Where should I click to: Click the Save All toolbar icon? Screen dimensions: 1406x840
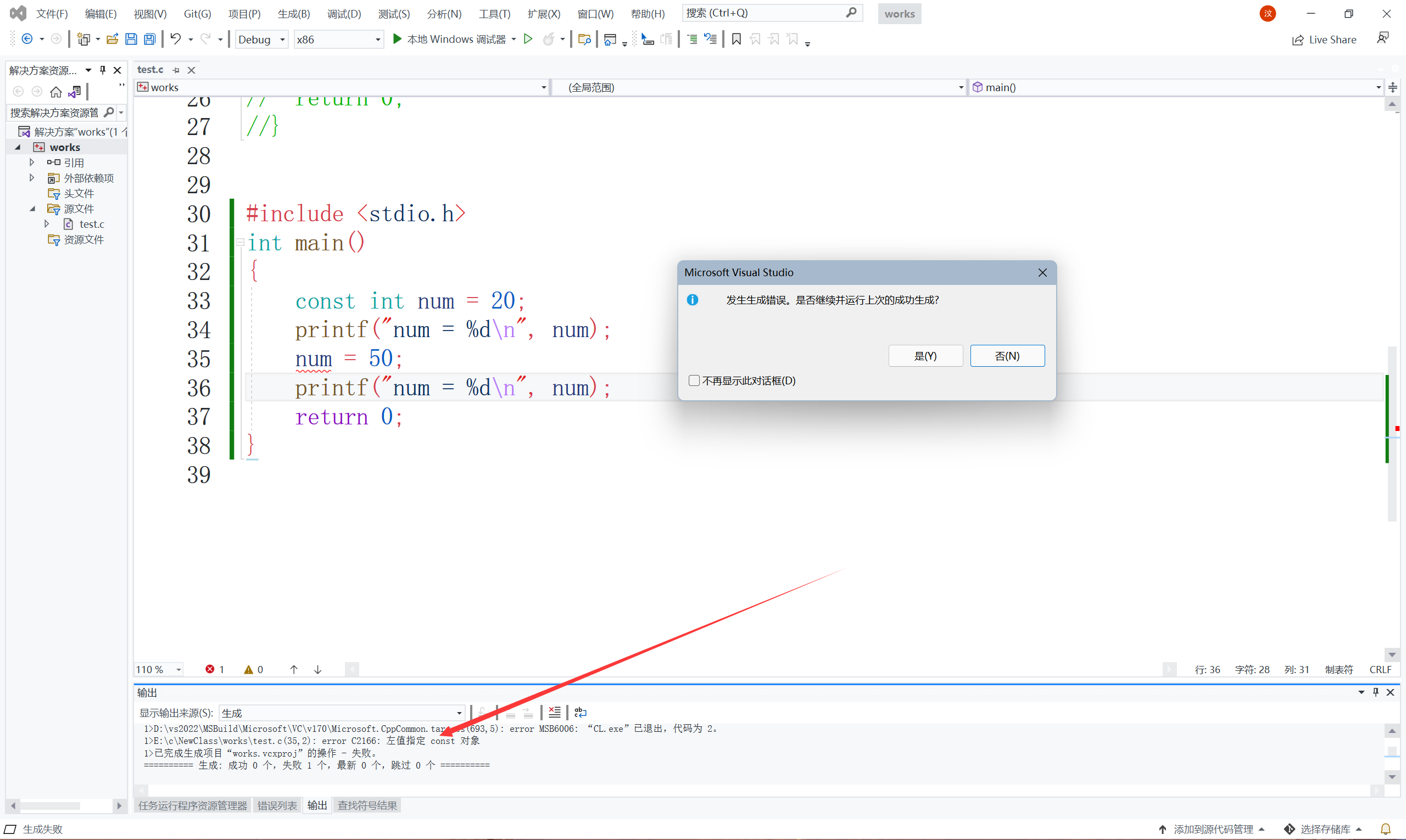[149, 39]
